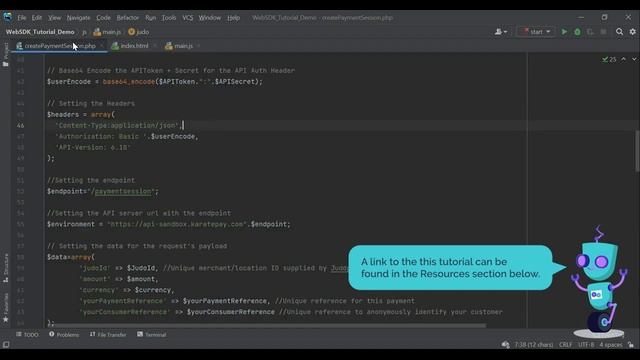Close the main.js editor tab
This screenshot has height=360, width=640.
[x=198, y=46]
